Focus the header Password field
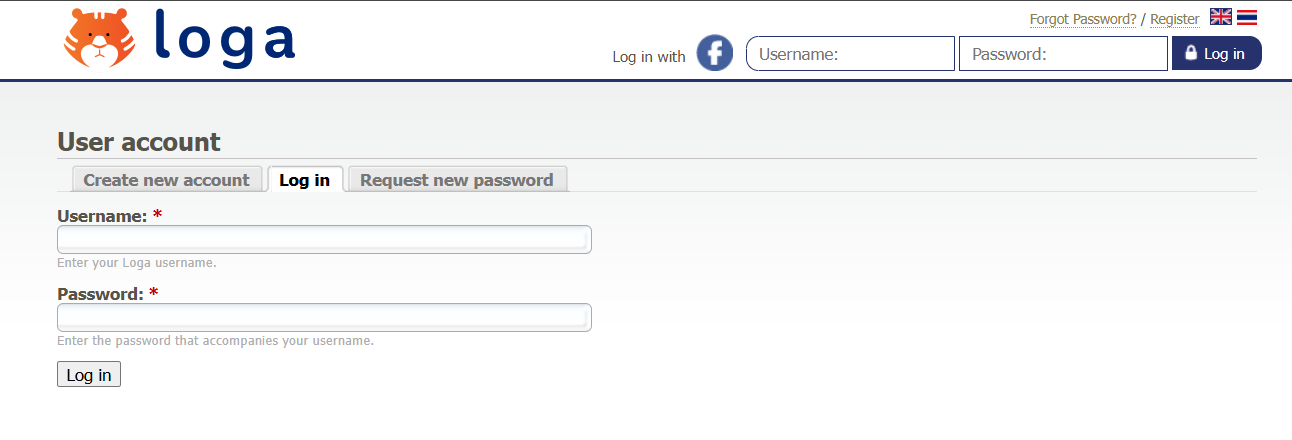The width and height of the screenshot is (1292, 440). click(x=1063, y=54)
